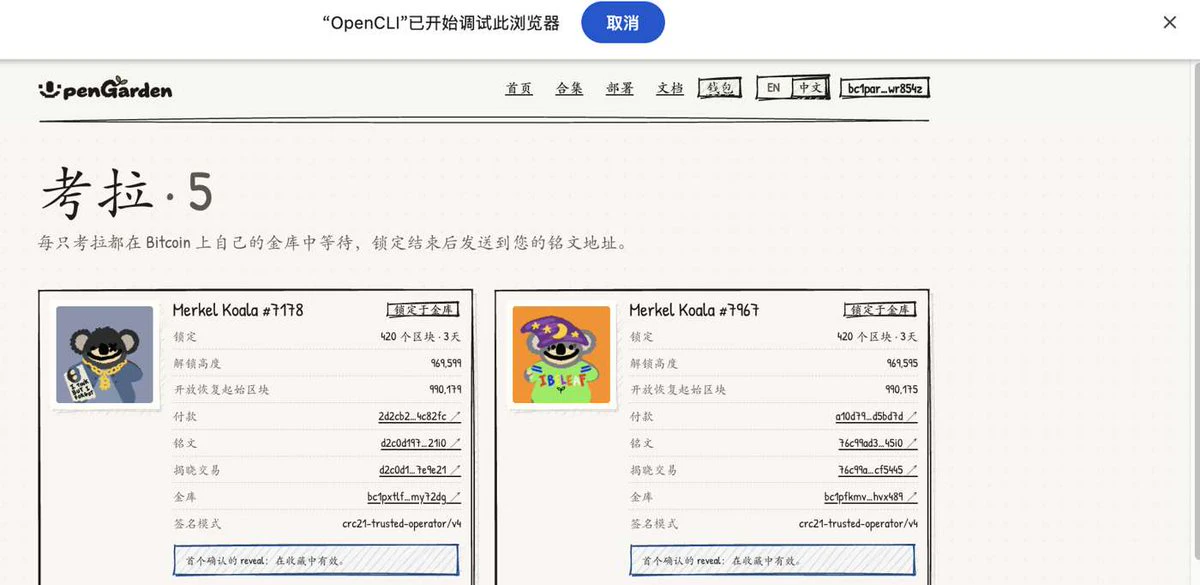Image resolution: width=1200 pixels, height=585 pixels.
Task: Select the title Merkel Koala #7967
Action: point(694,310)
